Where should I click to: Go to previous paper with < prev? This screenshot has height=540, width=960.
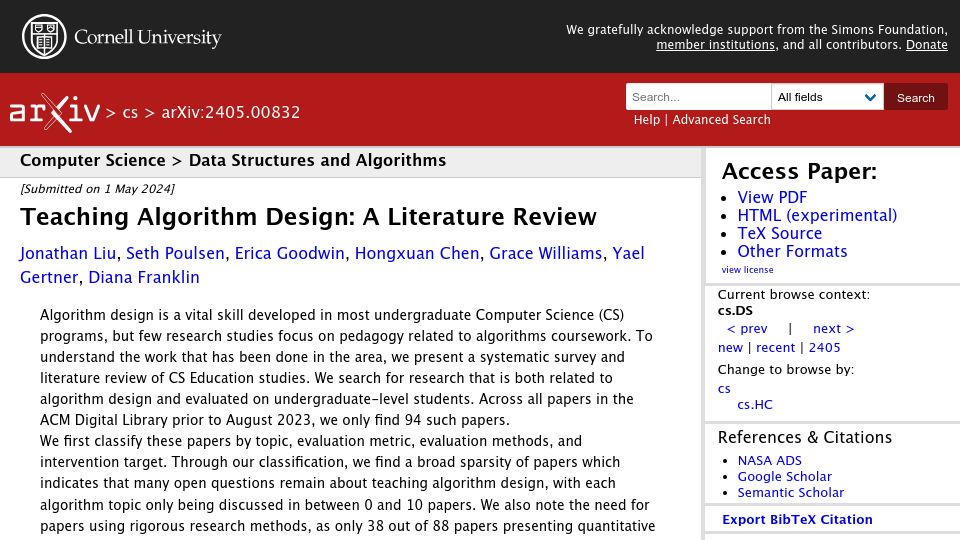(x=747, y=329)
